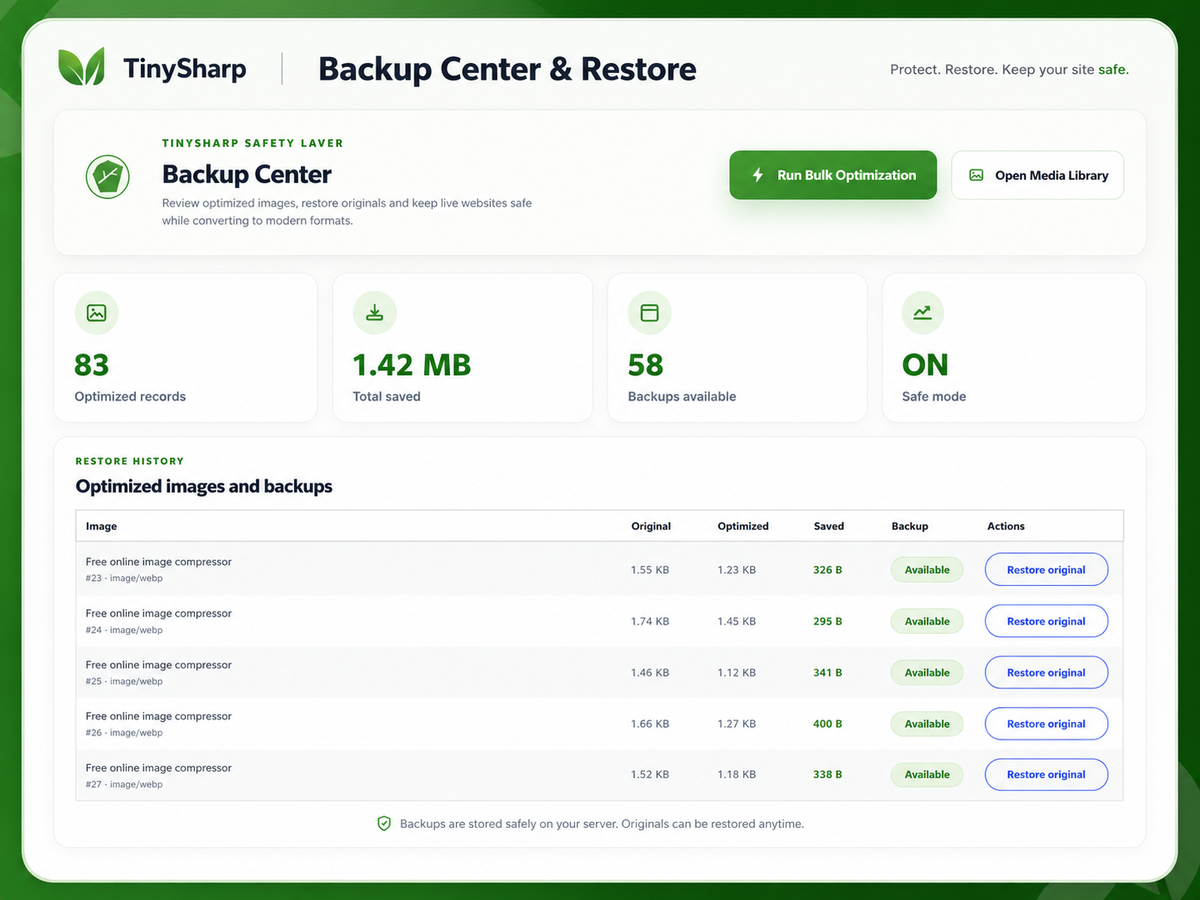Restore original for image #23
This screenshot has width=1200, height=900.
pyautogui.click(x=1046, y=570)
